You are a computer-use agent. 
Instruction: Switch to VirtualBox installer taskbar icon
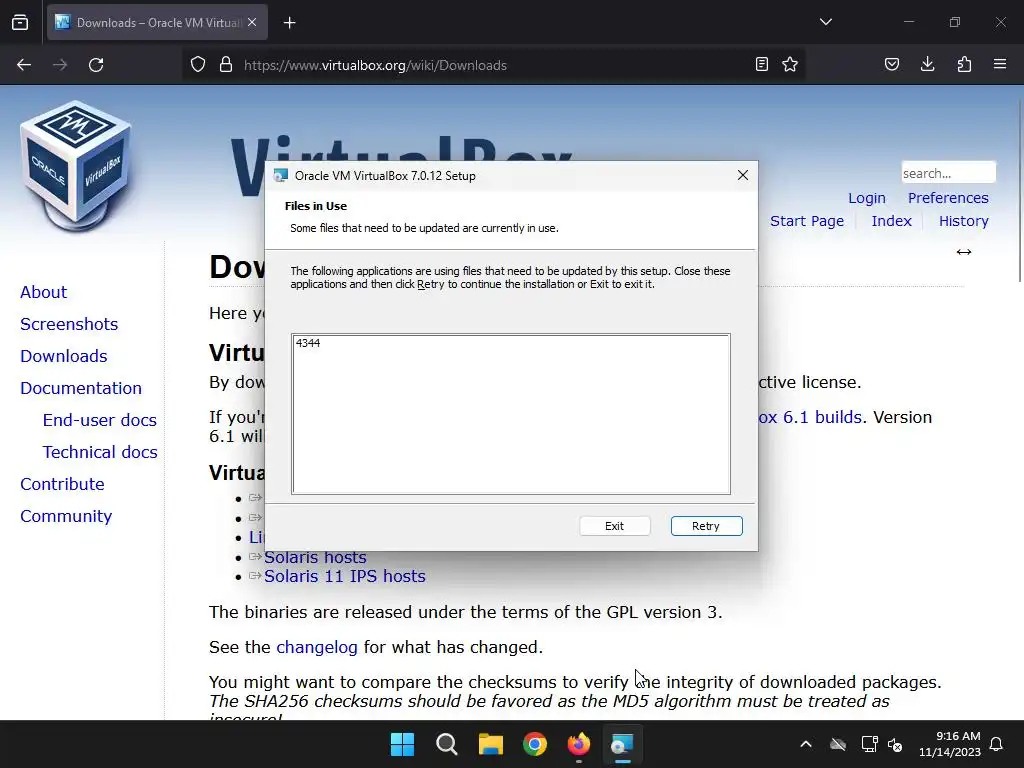(622, 744)
